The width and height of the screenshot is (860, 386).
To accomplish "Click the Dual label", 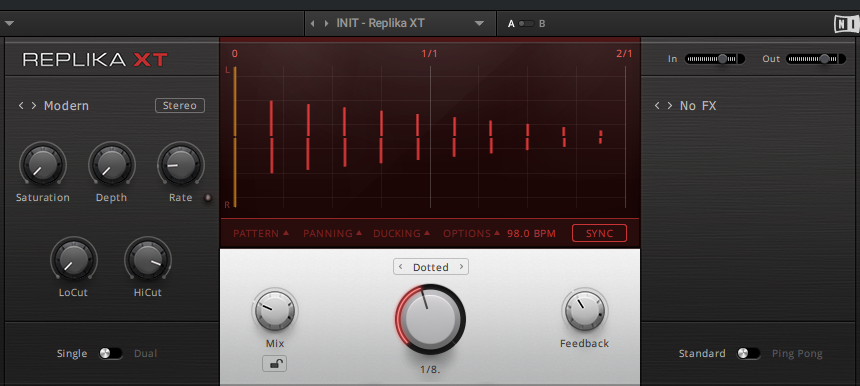I will (145, 354).
